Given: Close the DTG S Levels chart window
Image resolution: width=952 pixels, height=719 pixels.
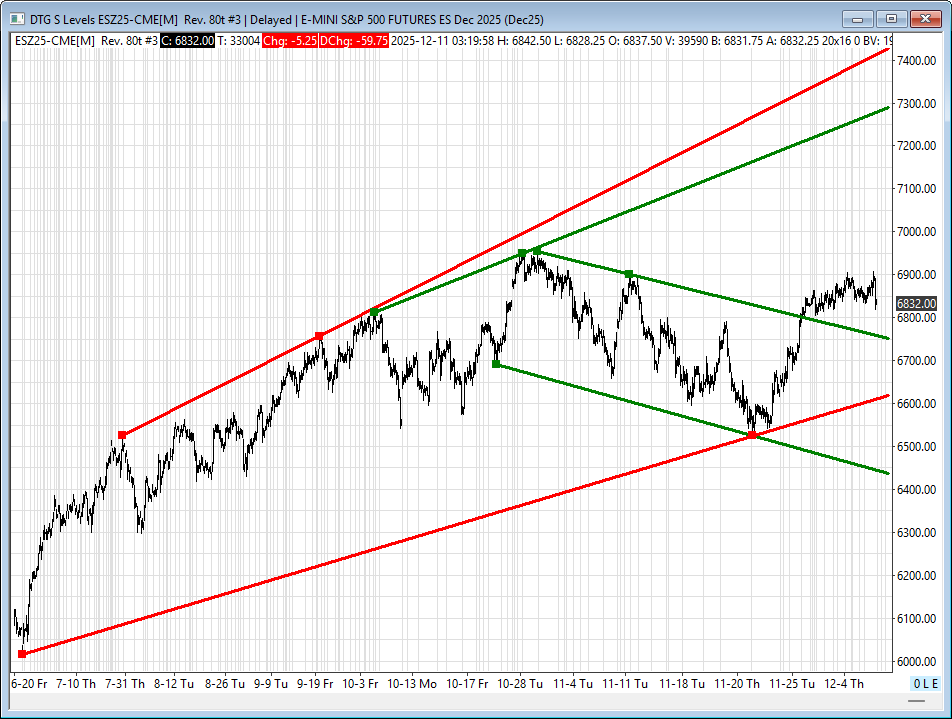Looking at the screenshot, I should 925,19.
